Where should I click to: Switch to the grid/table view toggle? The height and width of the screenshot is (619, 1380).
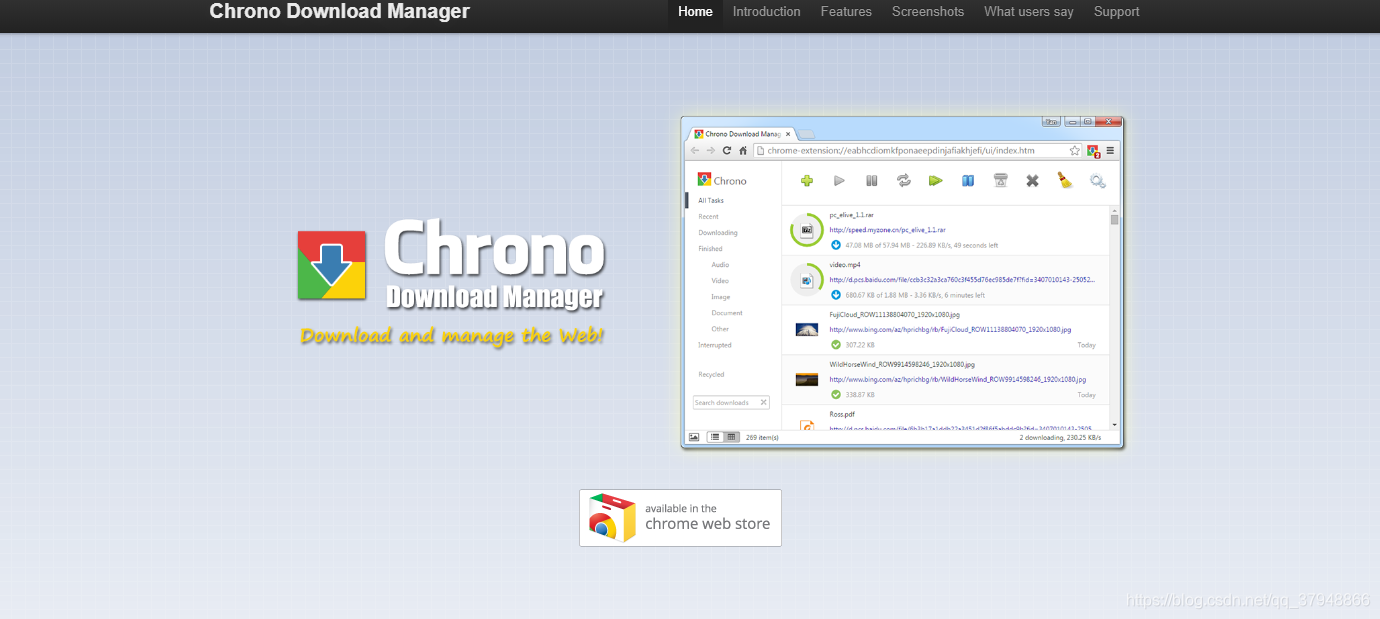731,437
